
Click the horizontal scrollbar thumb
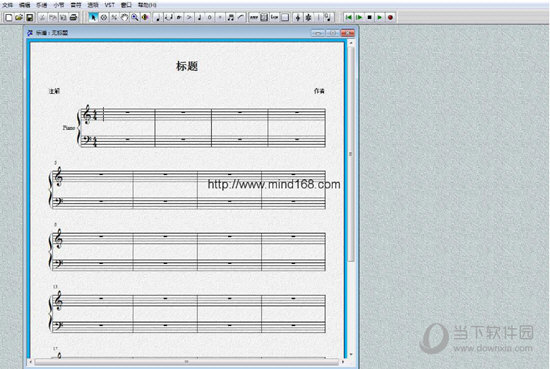(187, 361)
